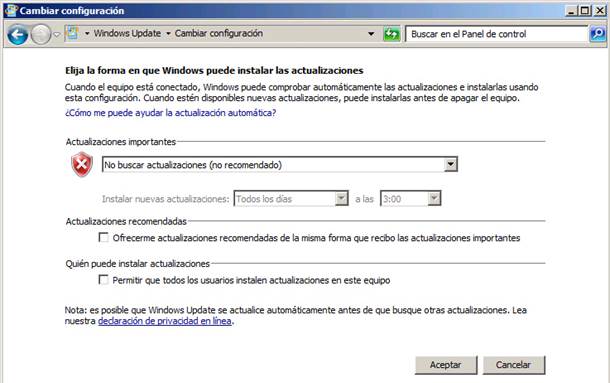Open the Windows Update breadcrumb
Screen dimensions: 610x383
coord(127,33)
